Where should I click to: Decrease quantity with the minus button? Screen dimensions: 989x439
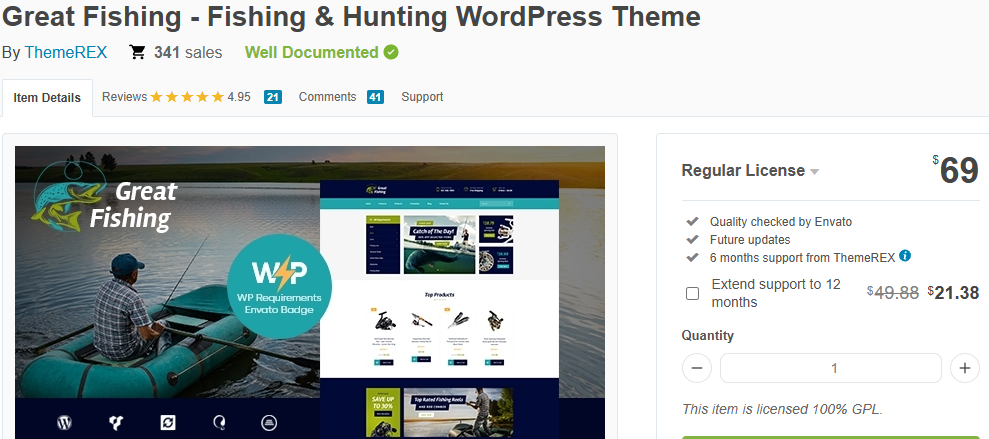697,368
